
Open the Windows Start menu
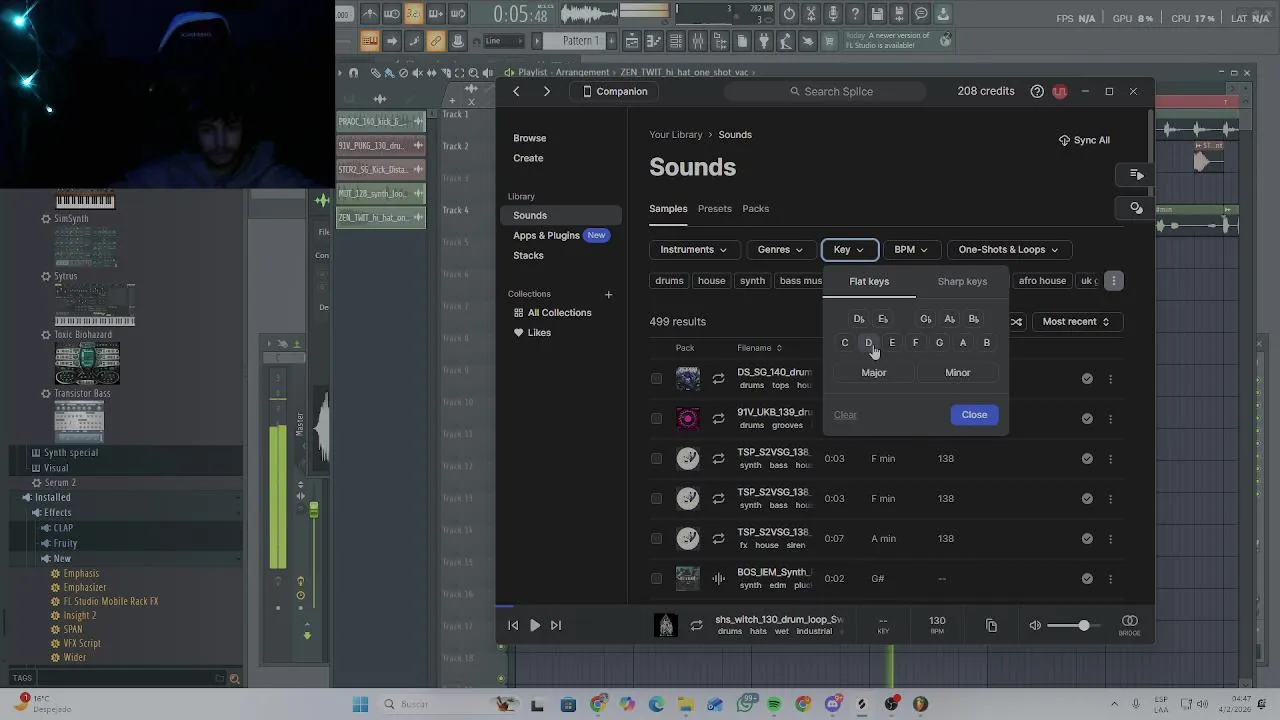360,705
